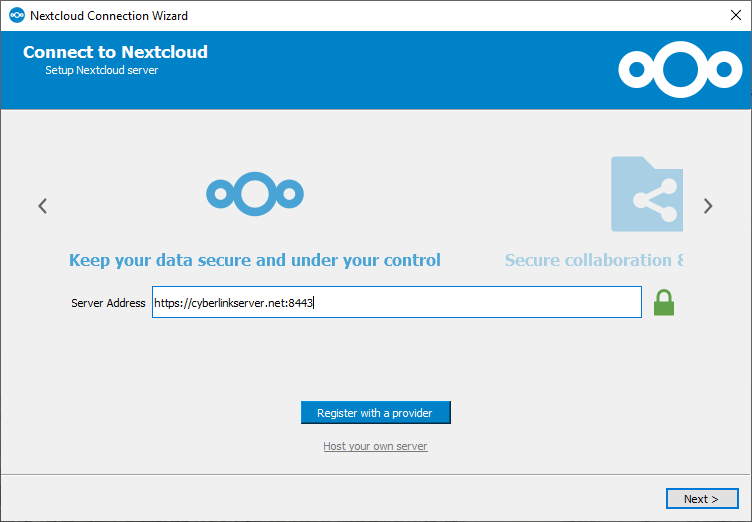Click the green padlock icon beside the address
752x522 pixels.
664,302
